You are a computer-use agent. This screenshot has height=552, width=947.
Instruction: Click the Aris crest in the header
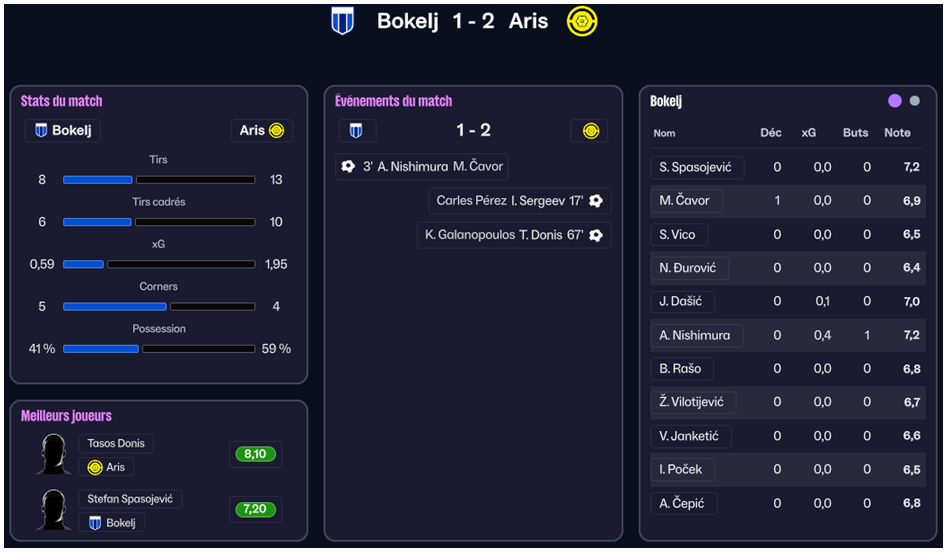(x=582, y=21)
